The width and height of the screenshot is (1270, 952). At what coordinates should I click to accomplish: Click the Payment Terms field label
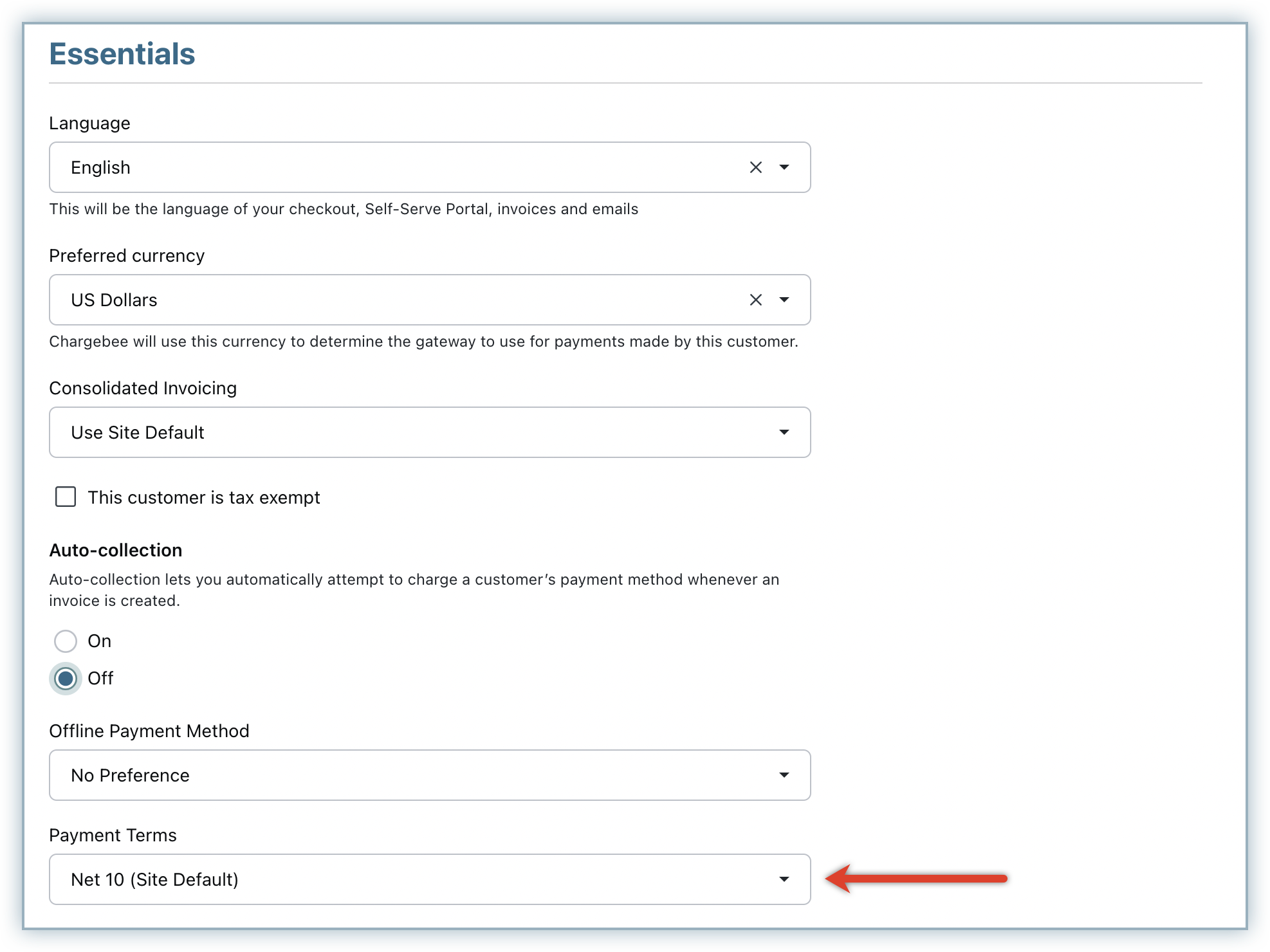coord(113,836)
